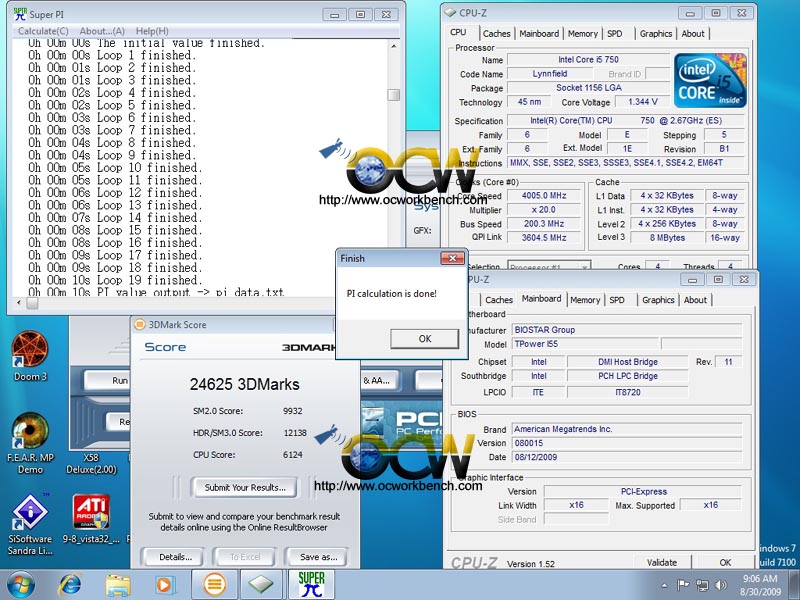800x600 pixels.
Task: Switch to Mainboard tab in the upper CPU-Z window
Action: click(x=539, y=34)
